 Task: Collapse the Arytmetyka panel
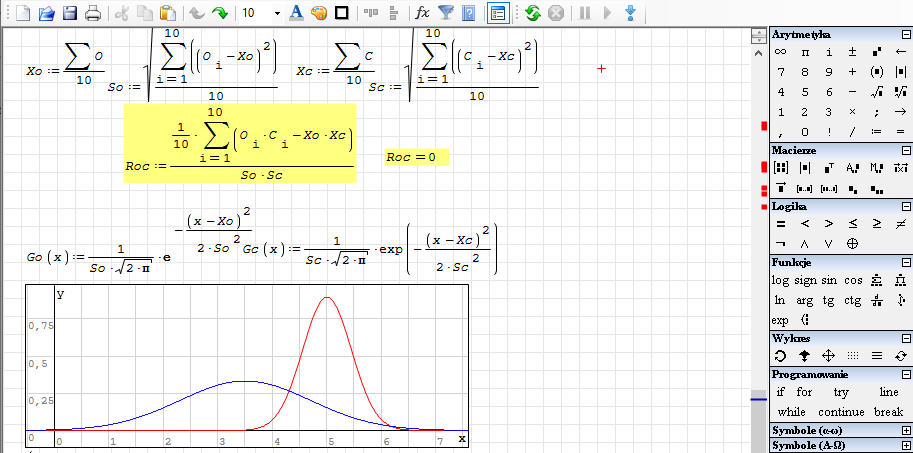click(x=904, y=35)
